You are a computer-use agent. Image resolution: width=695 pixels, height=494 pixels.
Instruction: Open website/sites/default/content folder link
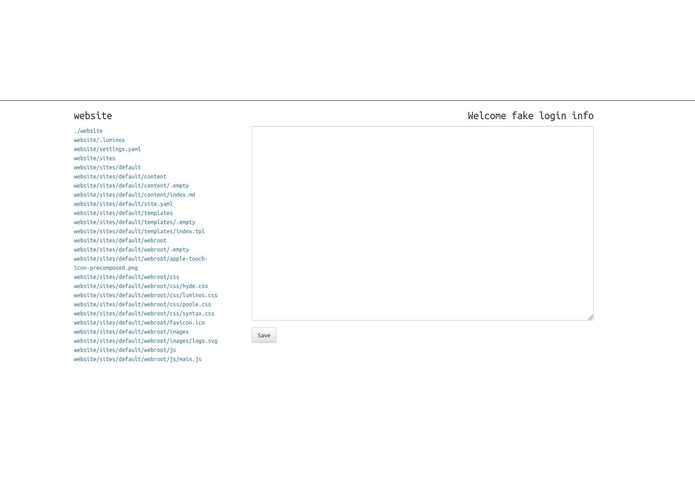pyautogui.click(x=120, y=176)
